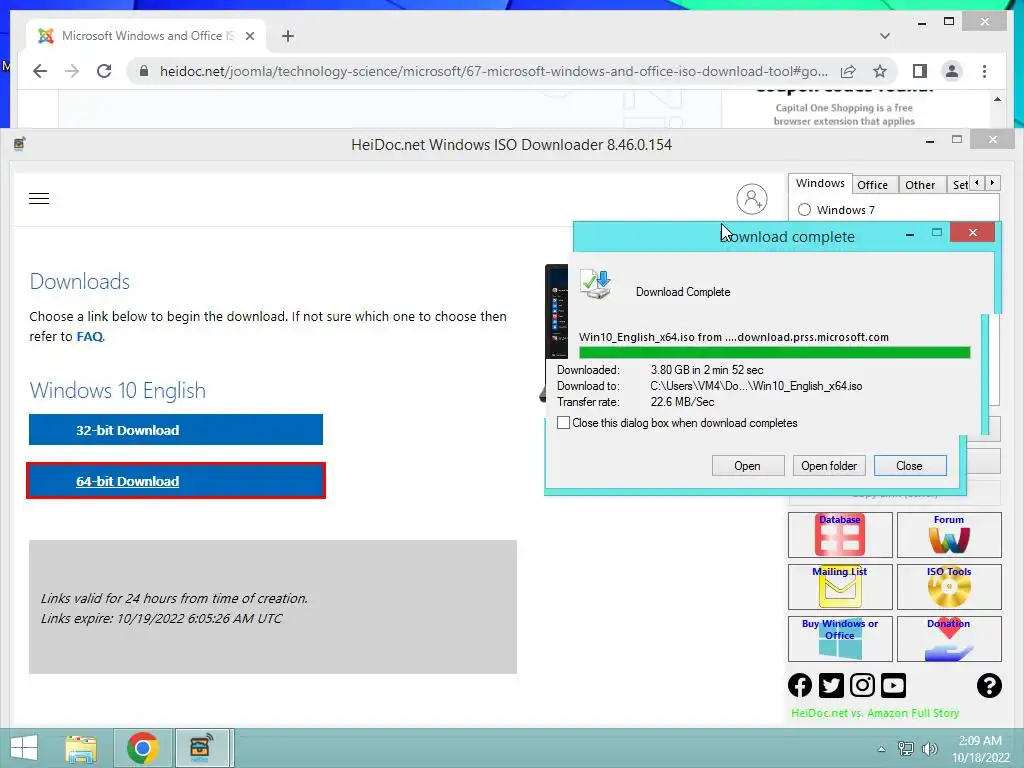Click the ISO Downloader title bar app icon
The height and width of the screenshot is (768, 1024).
[20, 144]
